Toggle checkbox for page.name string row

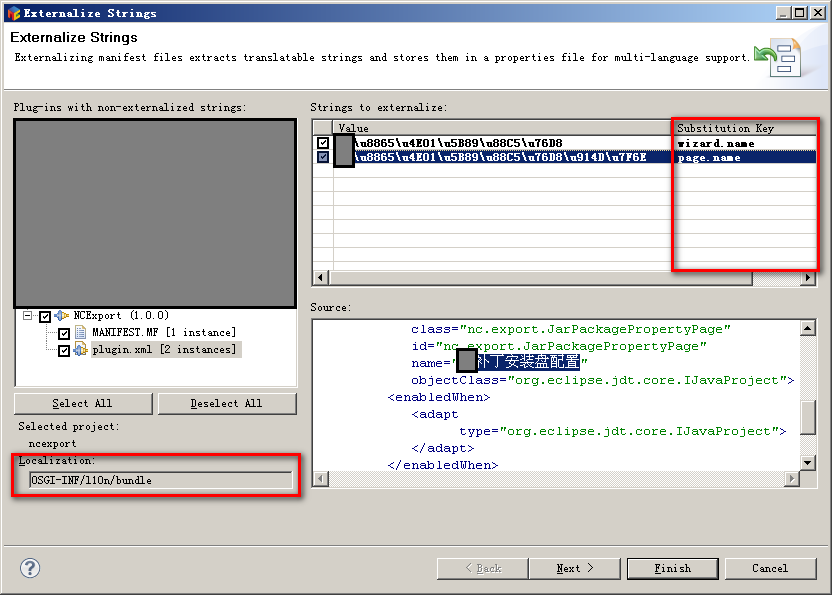pos(323,157)
